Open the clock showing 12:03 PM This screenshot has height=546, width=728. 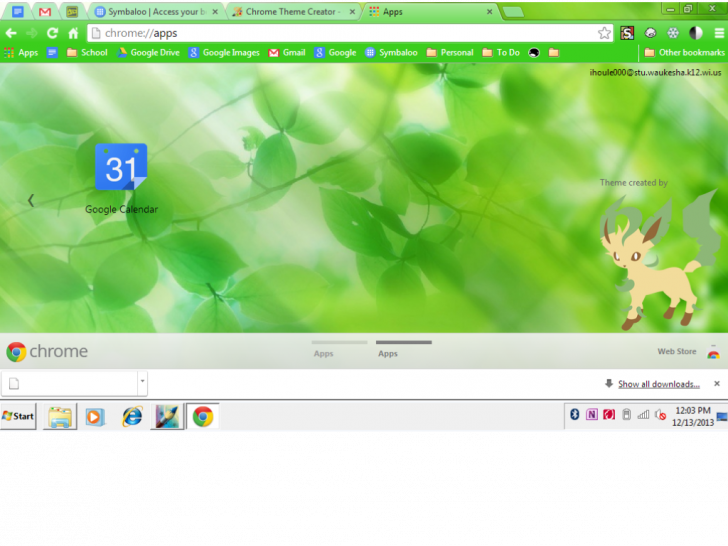tap(693, 416)
